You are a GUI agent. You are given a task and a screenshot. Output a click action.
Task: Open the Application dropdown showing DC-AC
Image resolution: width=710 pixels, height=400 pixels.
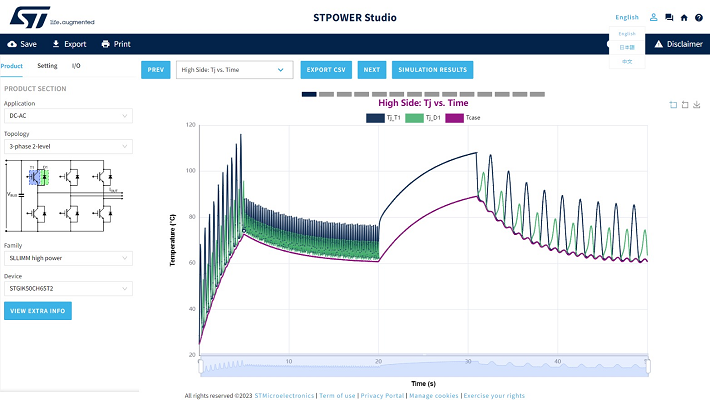tap(67, 116)
